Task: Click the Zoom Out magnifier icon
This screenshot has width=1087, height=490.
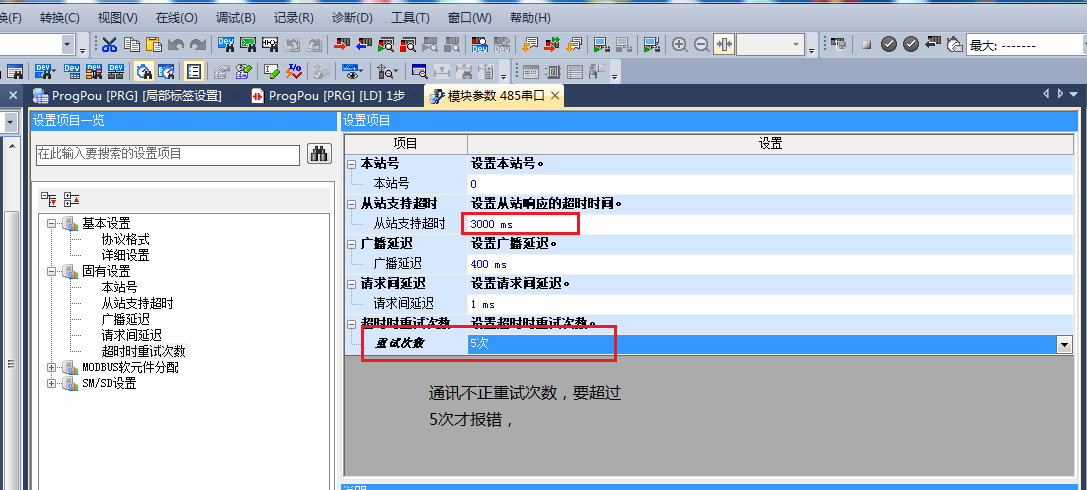Action: [701, 44]
